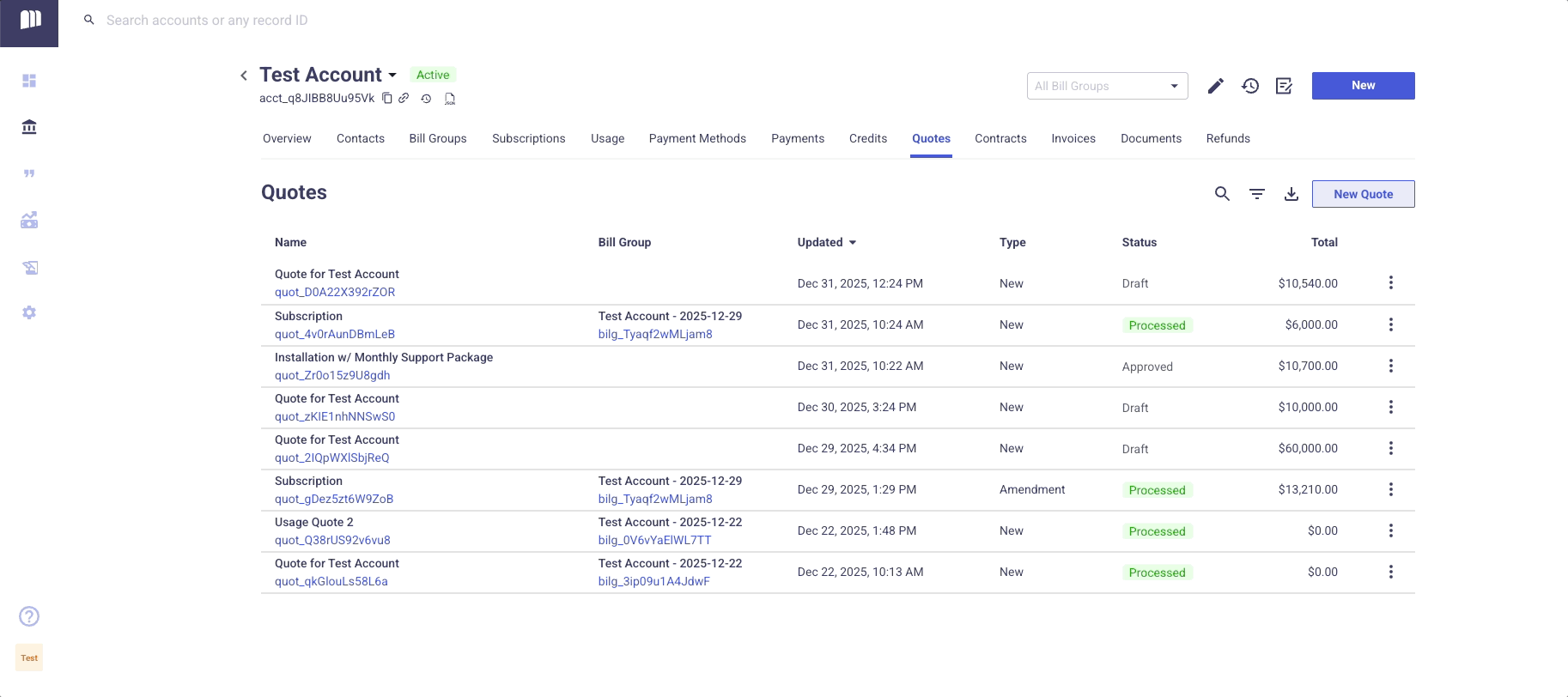Open actions menu for quot_2IQpWXlSbjReQ
1568x697 pixels.
(1391, 448)
